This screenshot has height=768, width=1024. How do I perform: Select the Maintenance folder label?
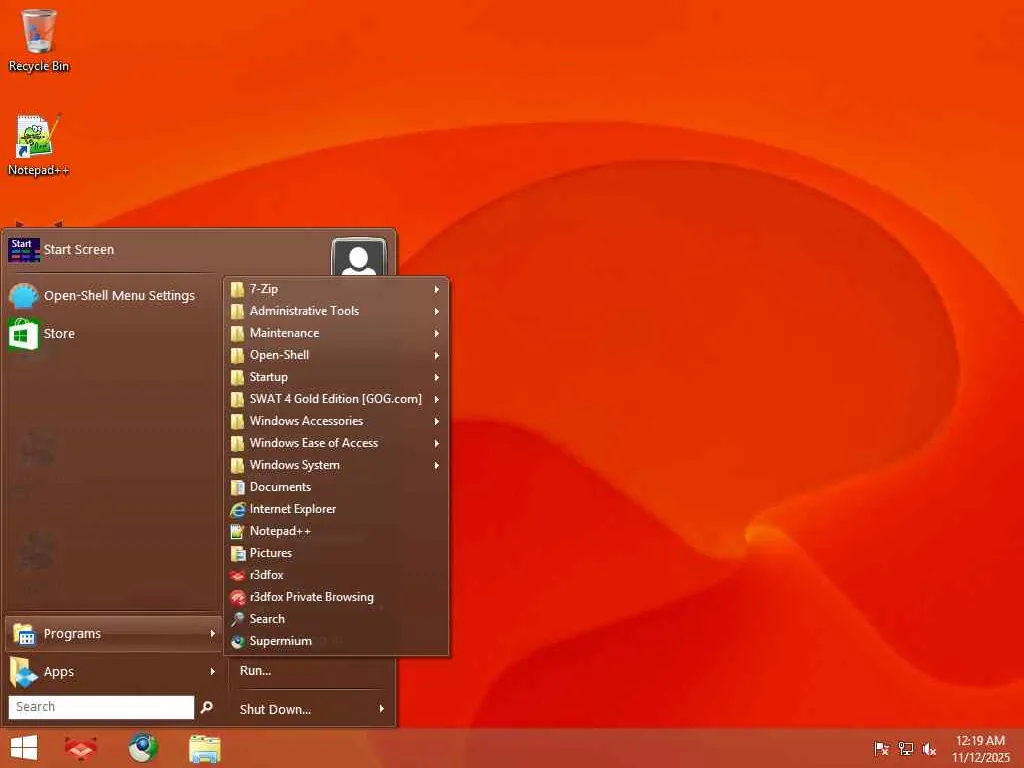pos(285,332)
